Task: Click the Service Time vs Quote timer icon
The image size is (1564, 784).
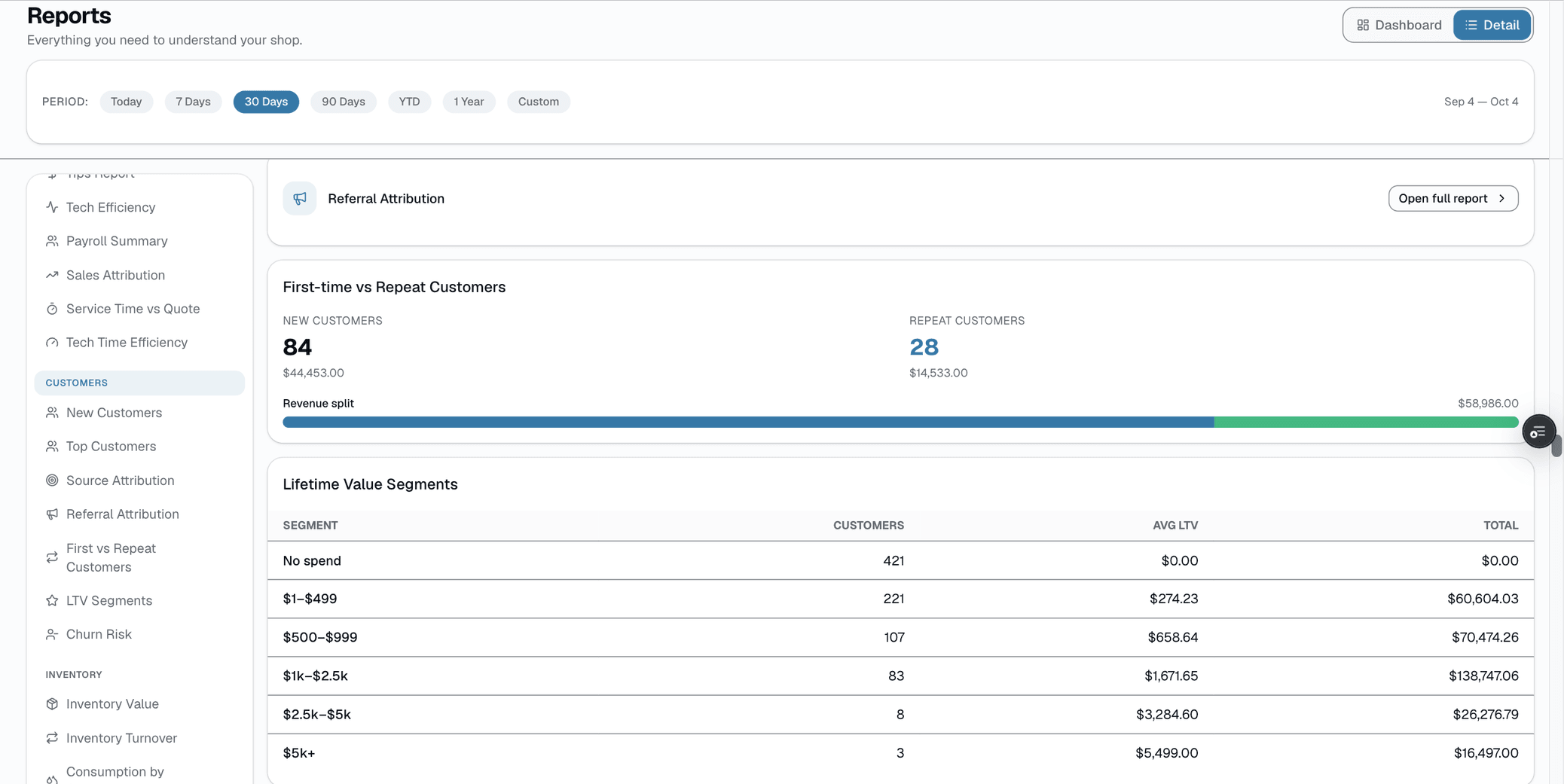Action: point(52,309)
